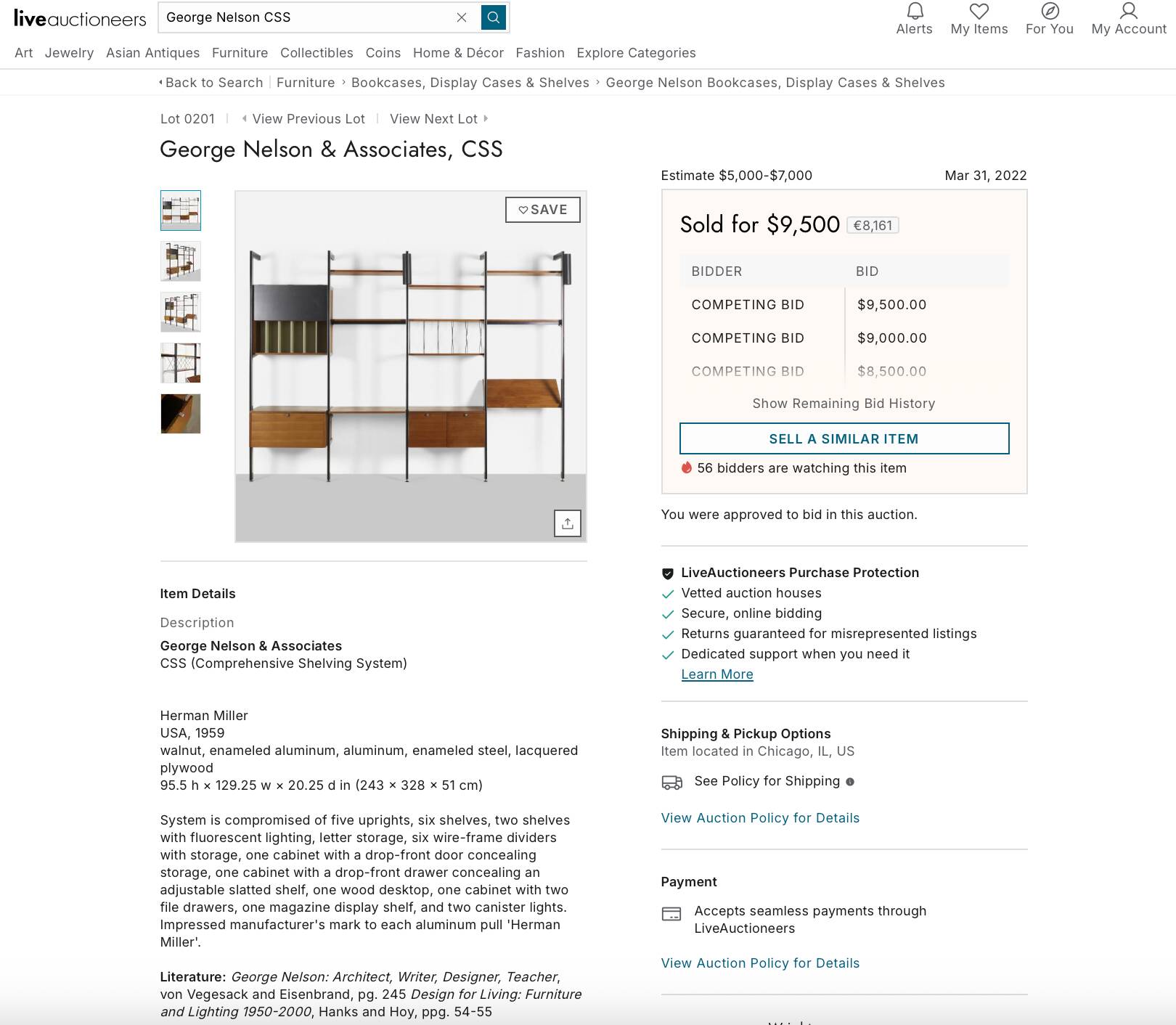This screenshot has height=1025, width=1176.
Task: Open the Purchase Protection Learn More link
Action: (x=717, y=674)
